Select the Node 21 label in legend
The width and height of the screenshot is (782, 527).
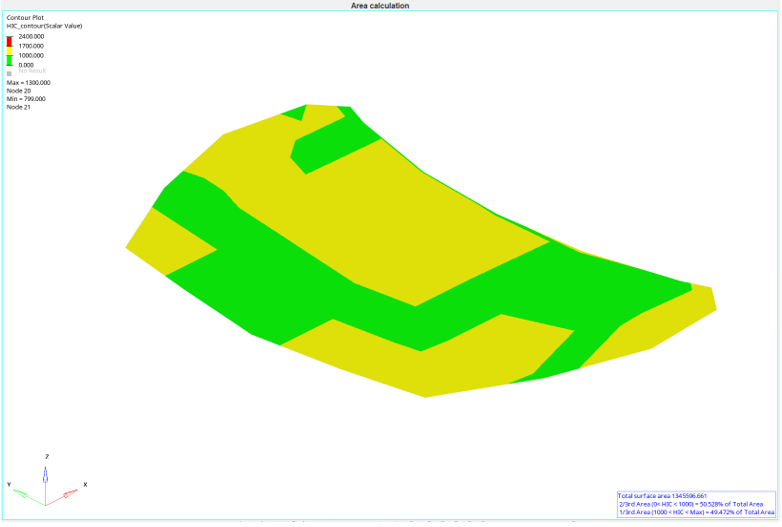tap(19, 107)
